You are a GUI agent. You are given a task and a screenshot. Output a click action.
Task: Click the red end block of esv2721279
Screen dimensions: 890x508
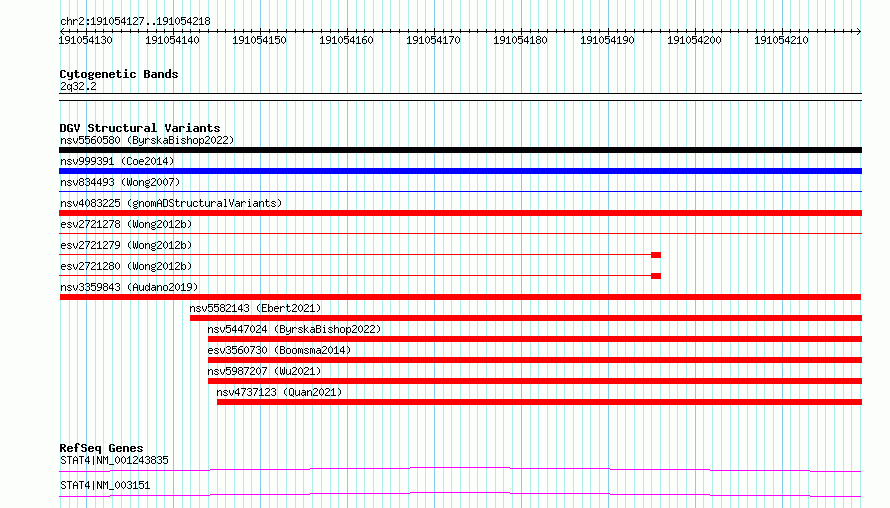(x=656, y=255)
